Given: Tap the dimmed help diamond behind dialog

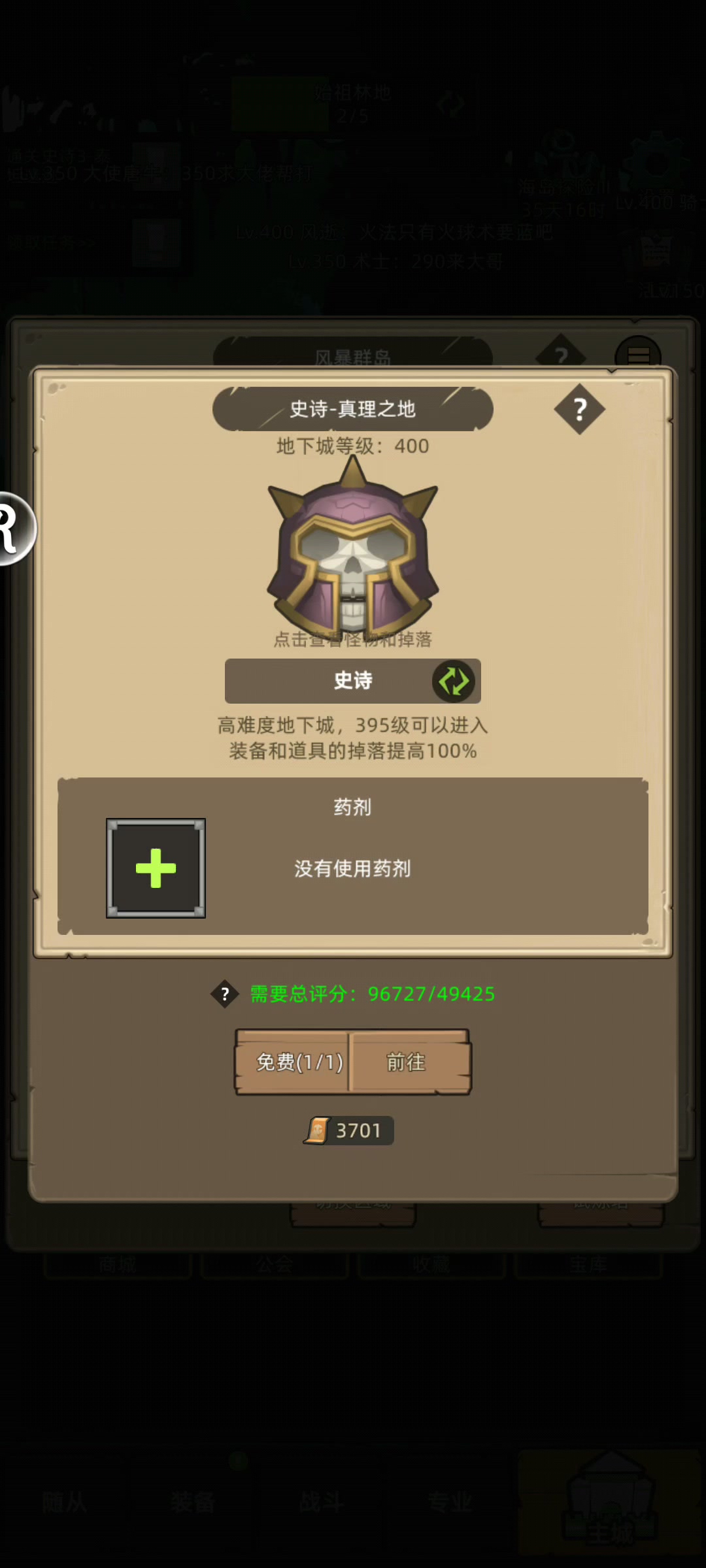Looking at the screenshot, I should (561, 351).
